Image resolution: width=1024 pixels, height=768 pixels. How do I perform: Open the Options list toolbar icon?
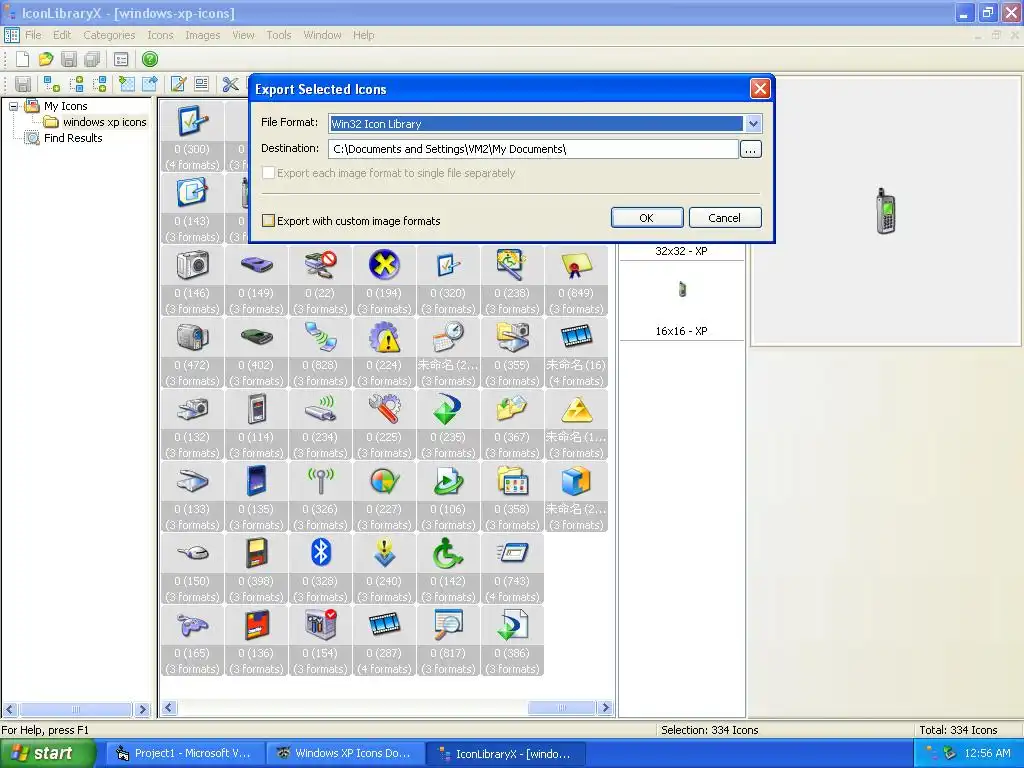pyautogui.click(x=121, y=59)
